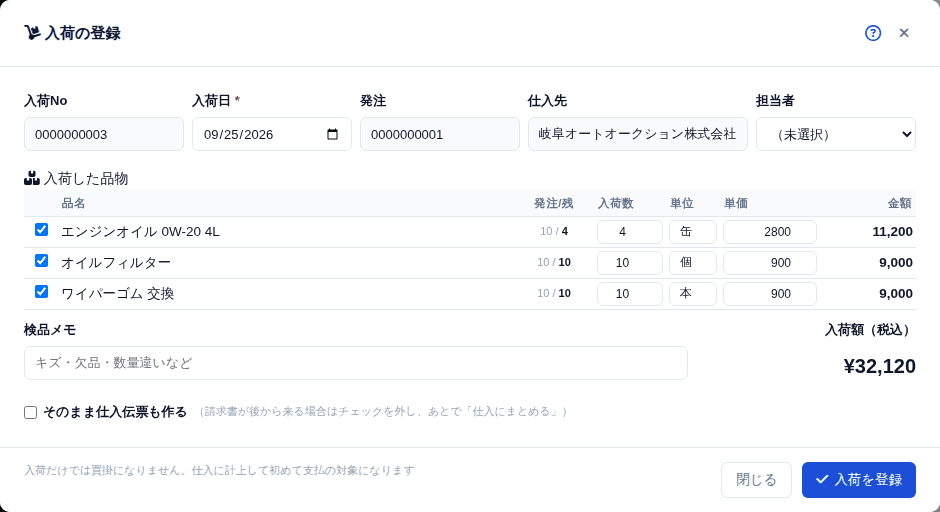Click the 品名 column header
The height and width of the screenshot is (512, 940).
[73, 203]
